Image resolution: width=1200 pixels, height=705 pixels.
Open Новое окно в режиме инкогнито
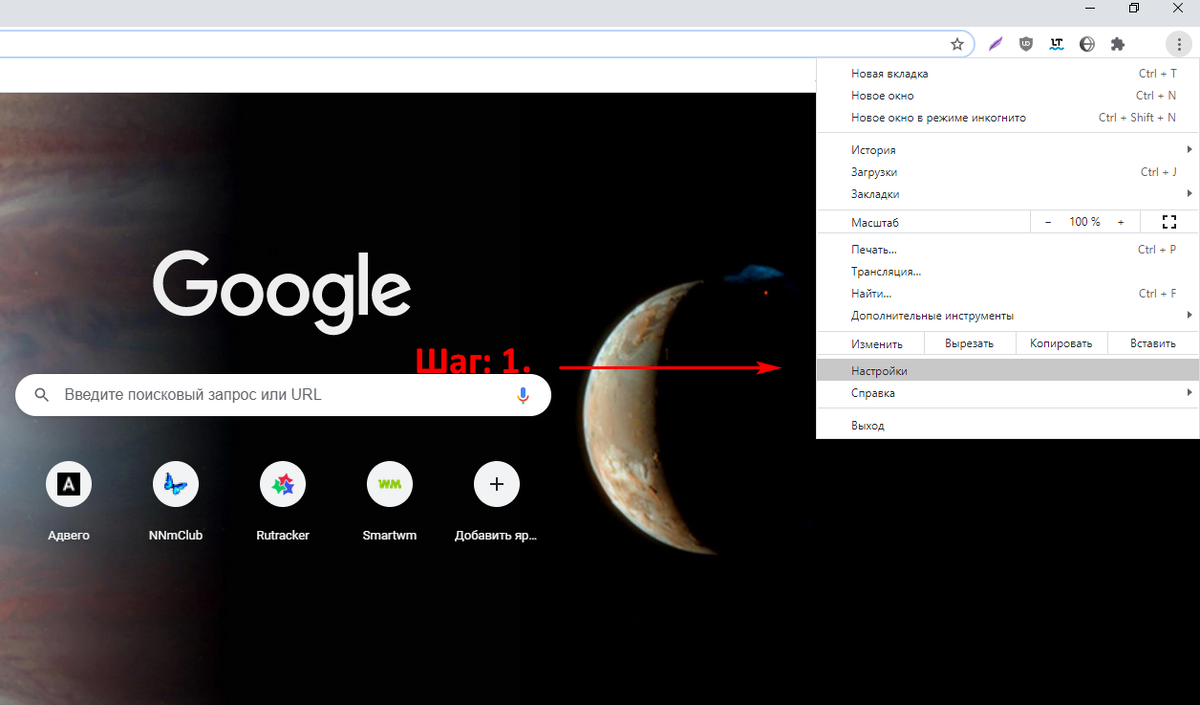click(1008, 118)
